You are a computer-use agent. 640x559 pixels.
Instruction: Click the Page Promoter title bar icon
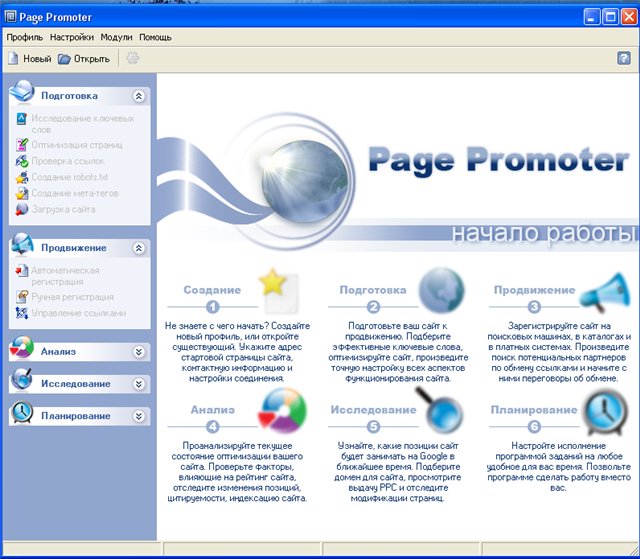point(10,17)
